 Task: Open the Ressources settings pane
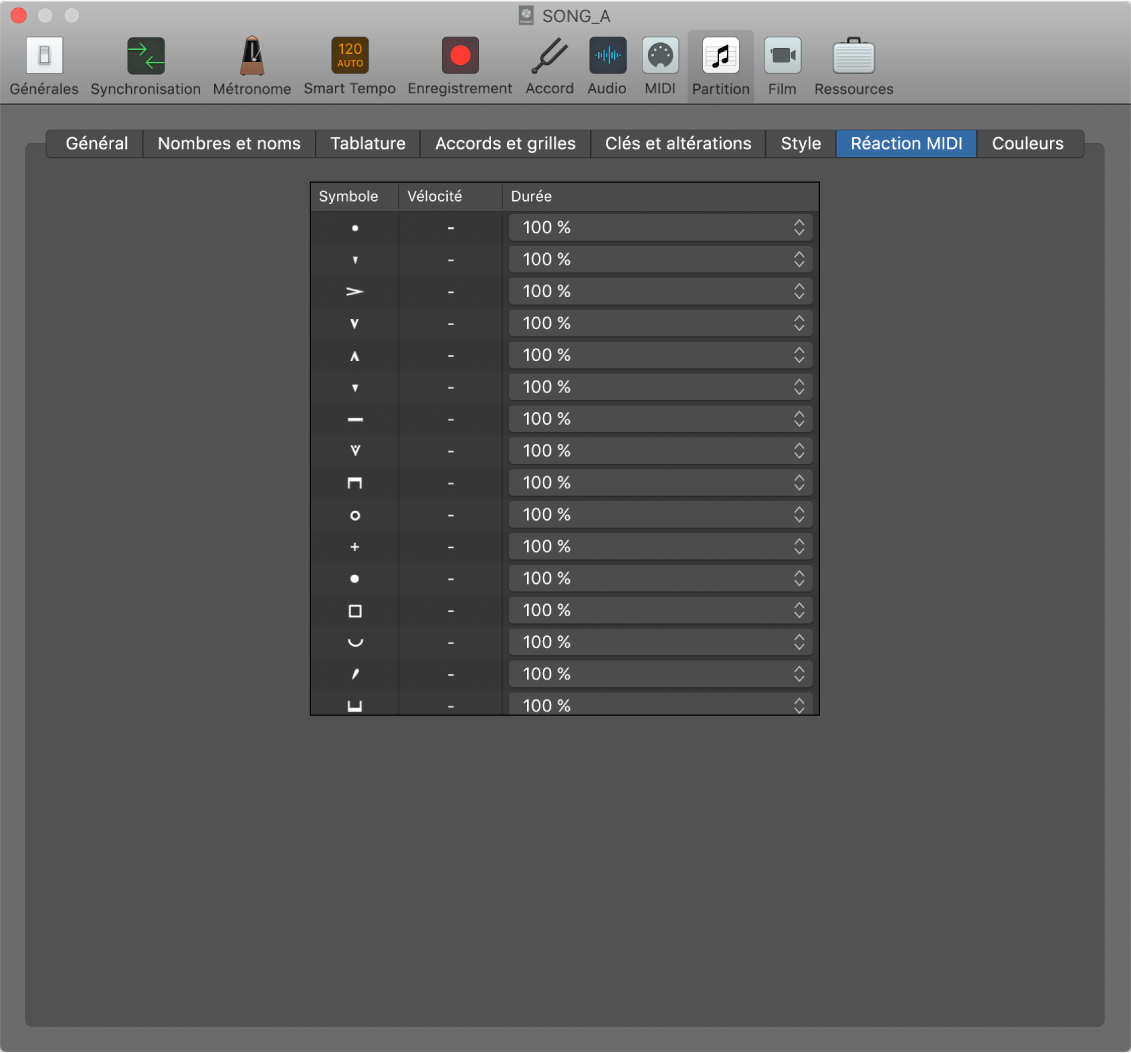[x=854, y=66]
